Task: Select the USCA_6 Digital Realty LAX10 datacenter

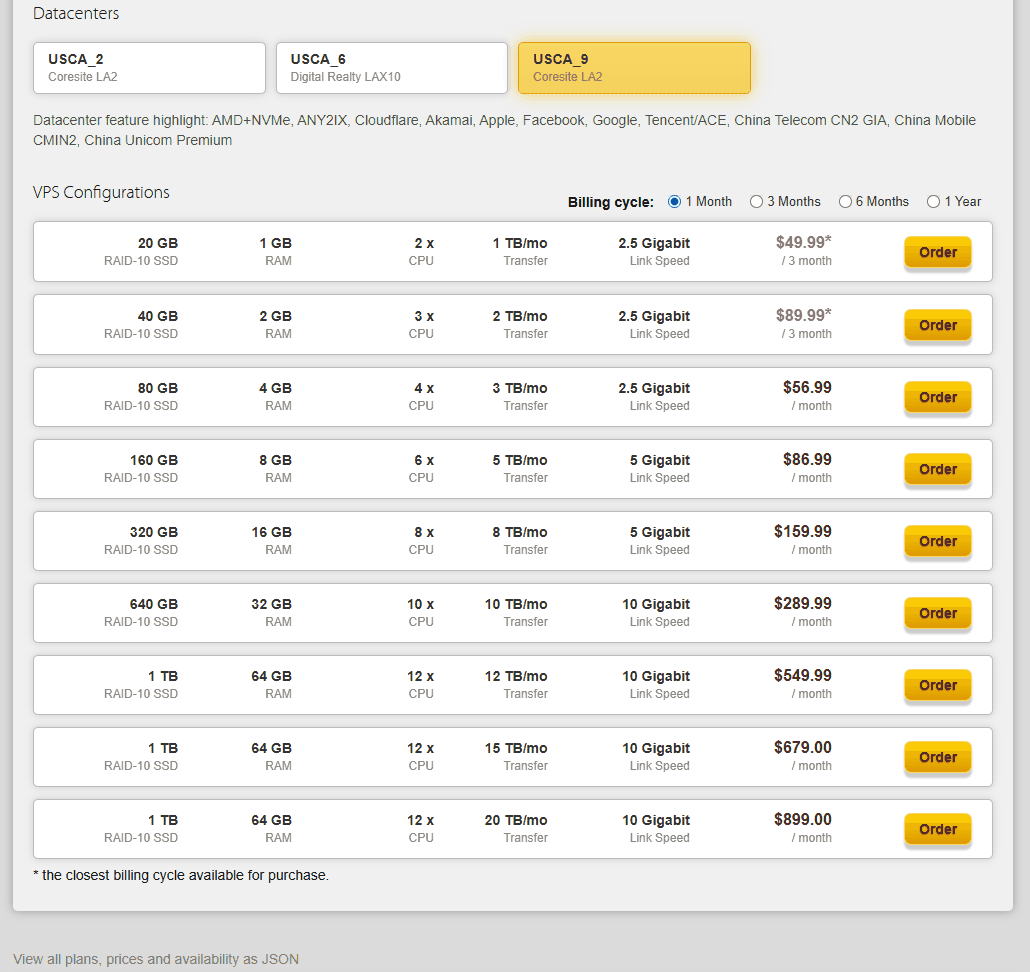Action: click(x=392, y=68)
